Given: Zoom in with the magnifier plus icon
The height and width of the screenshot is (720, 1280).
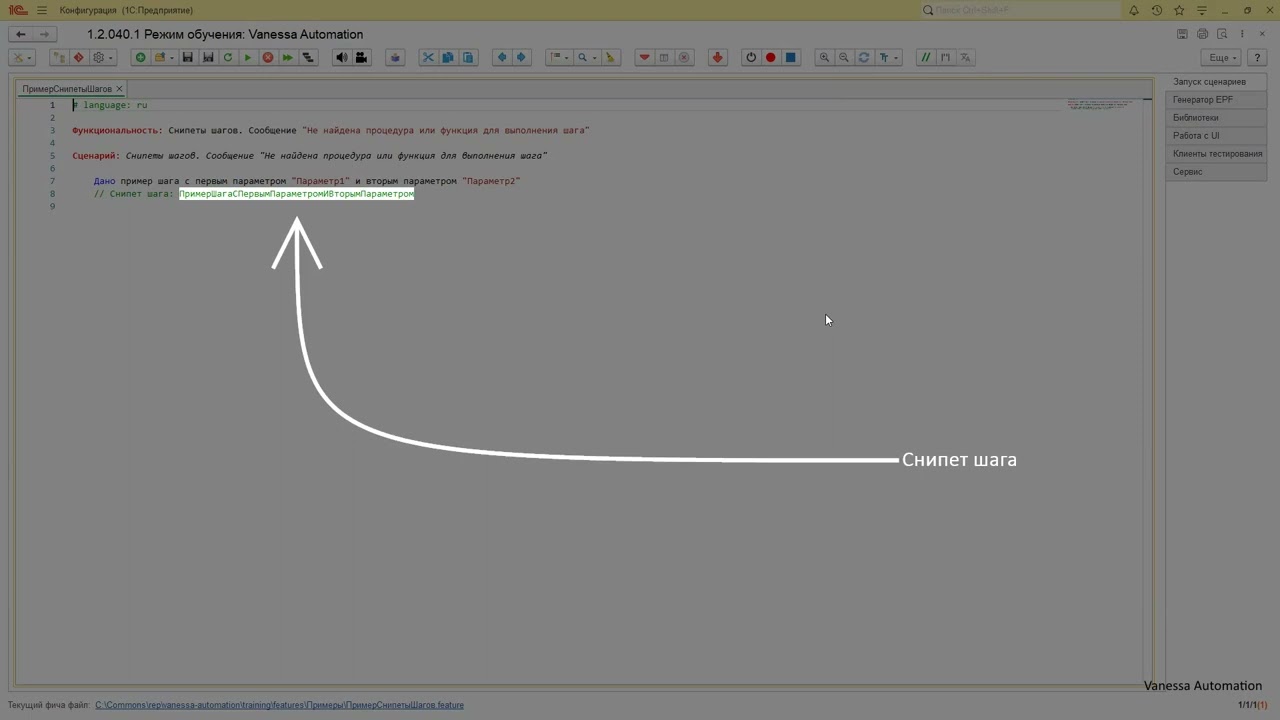Looking at the screenshot, I should point(824,57).
